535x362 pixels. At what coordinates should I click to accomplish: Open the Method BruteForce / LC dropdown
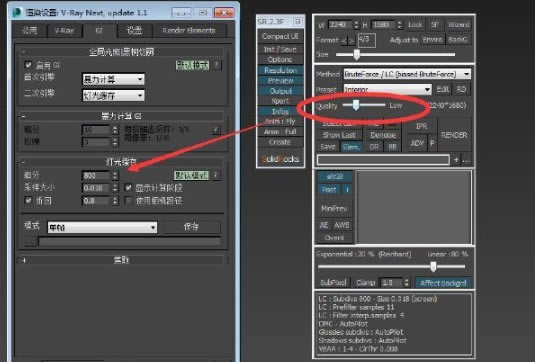pyautogui.click(x=407, y=74)
